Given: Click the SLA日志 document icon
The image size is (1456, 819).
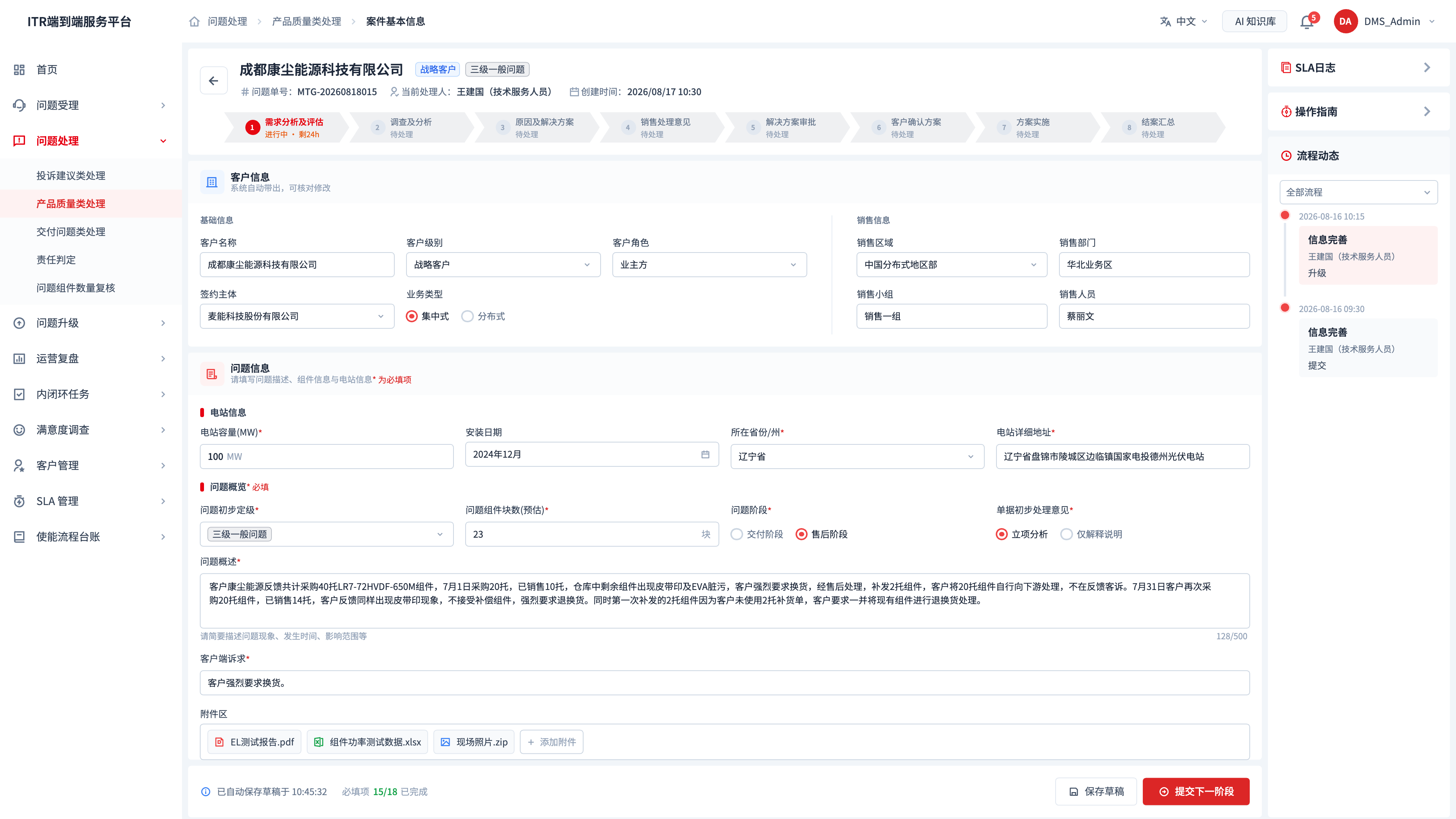Looking at the screenshot, I should pos(1286,68).
